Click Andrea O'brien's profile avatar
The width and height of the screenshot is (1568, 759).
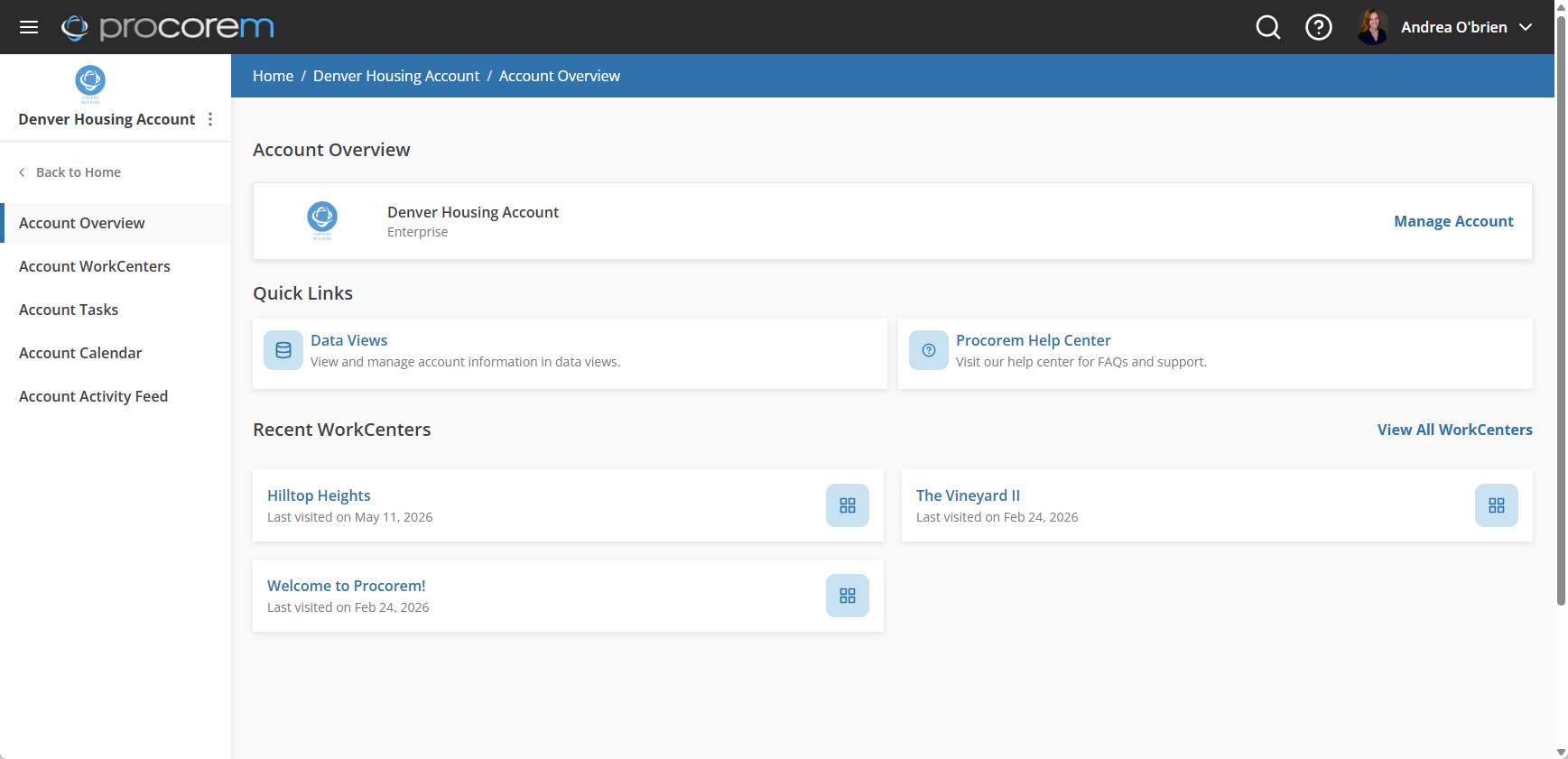1373,27
